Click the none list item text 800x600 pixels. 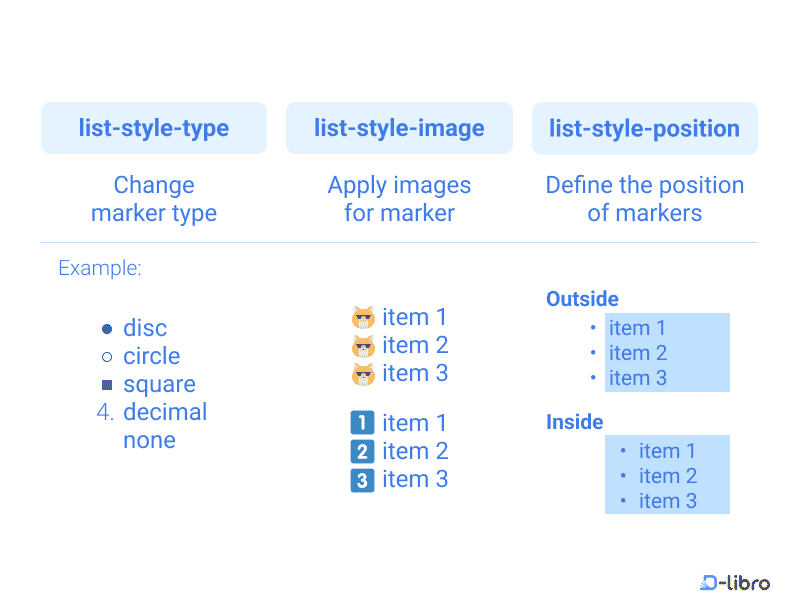click(149, 440)
